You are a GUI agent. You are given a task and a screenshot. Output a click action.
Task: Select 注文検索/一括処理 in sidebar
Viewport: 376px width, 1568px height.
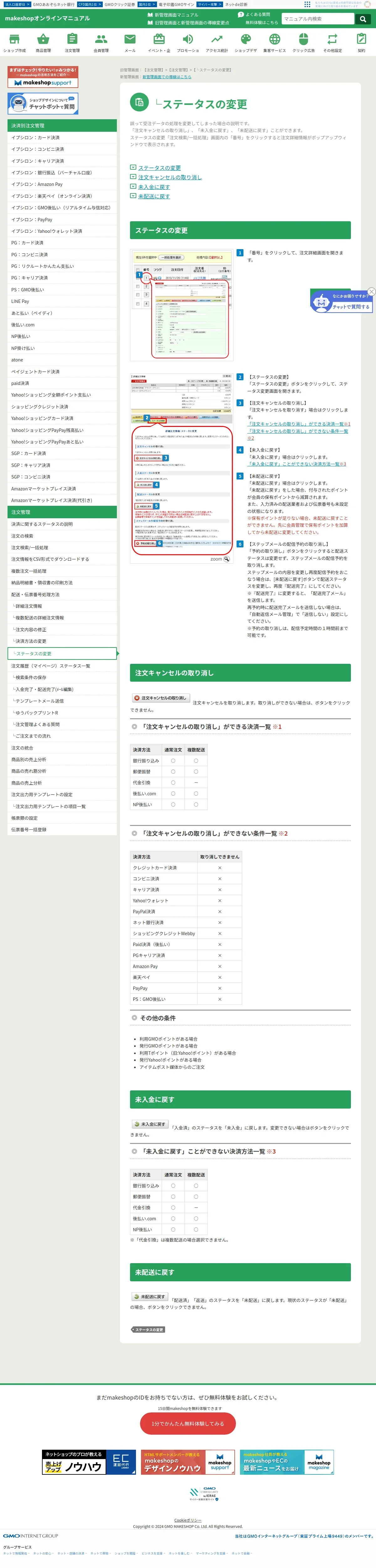coord(62,547)
